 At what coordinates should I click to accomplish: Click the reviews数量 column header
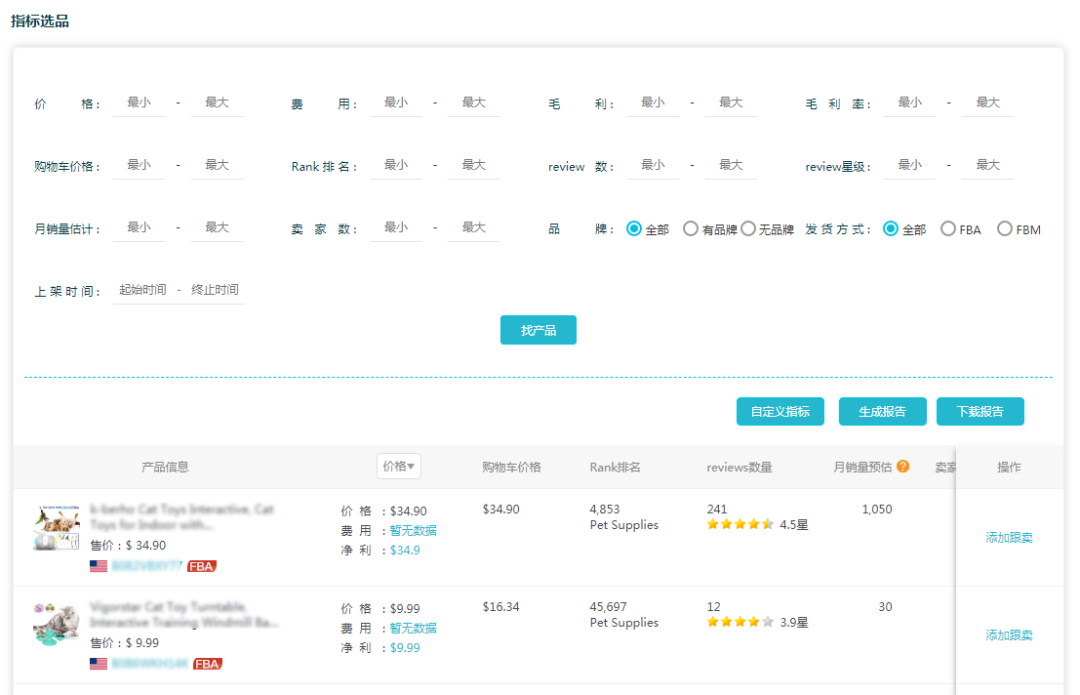click(739, 467)
